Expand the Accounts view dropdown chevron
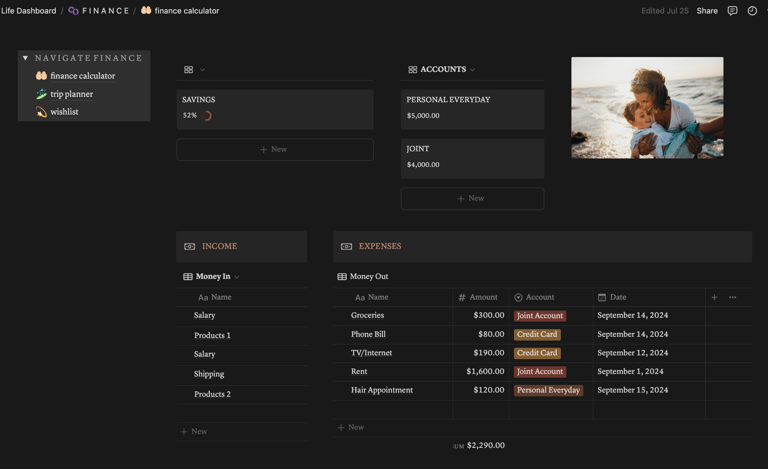Screen dimensions: 768x469 472,70
